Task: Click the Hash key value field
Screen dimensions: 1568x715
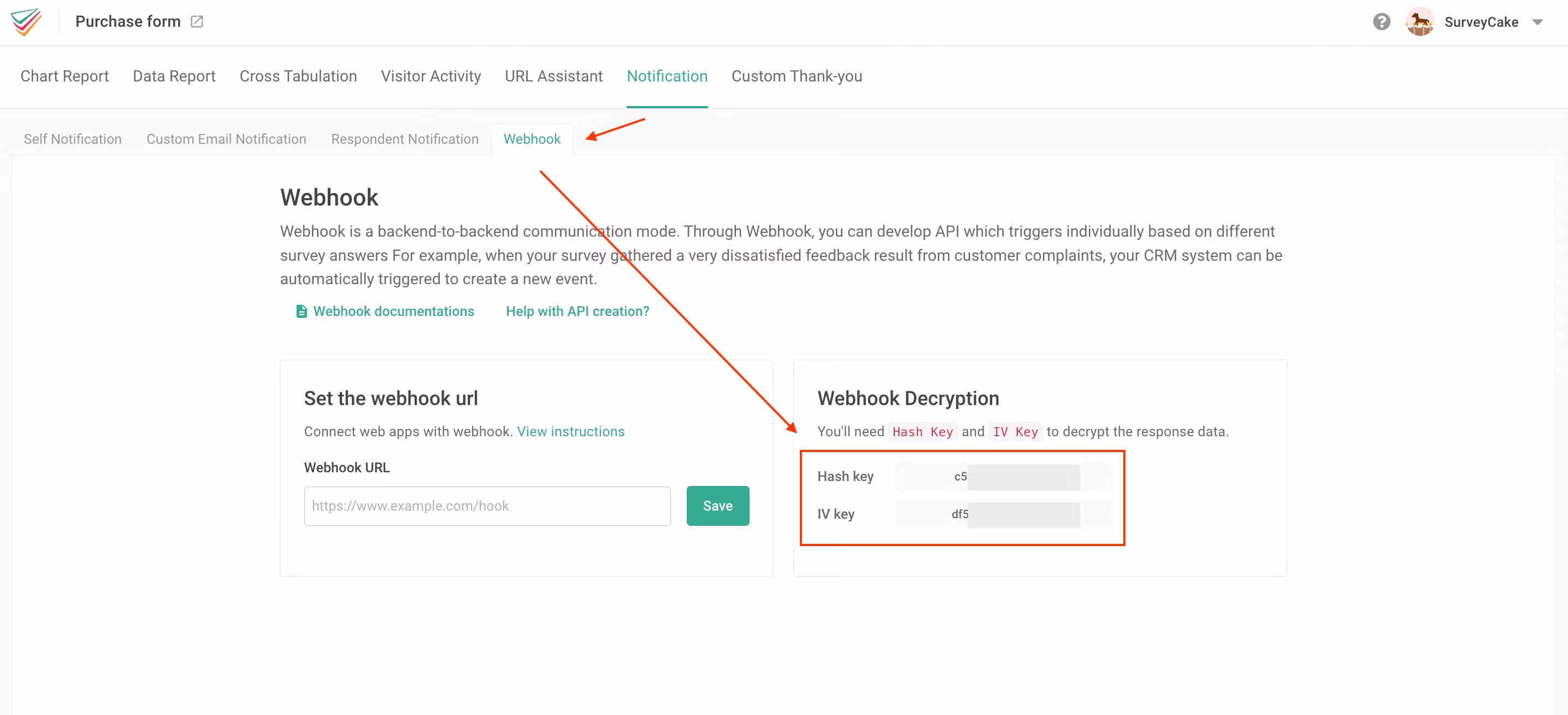Action: (x=1003, y=477)
